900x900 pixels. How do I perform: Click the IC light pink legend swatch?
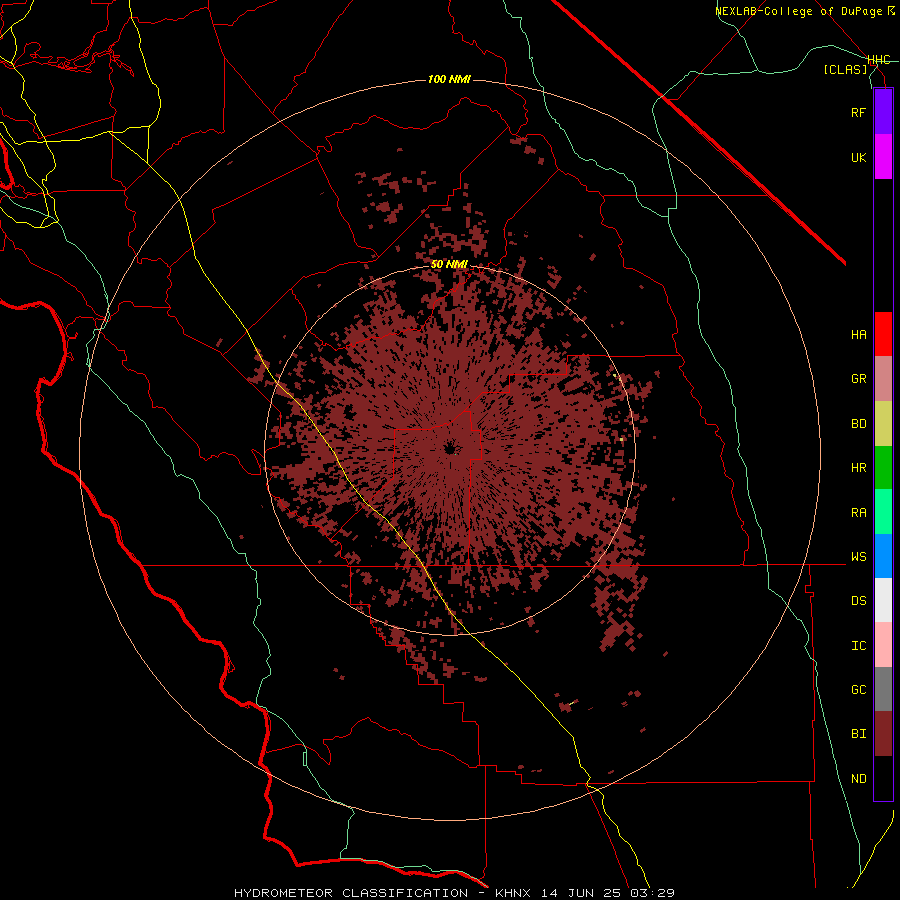click(x=883, y=645)
